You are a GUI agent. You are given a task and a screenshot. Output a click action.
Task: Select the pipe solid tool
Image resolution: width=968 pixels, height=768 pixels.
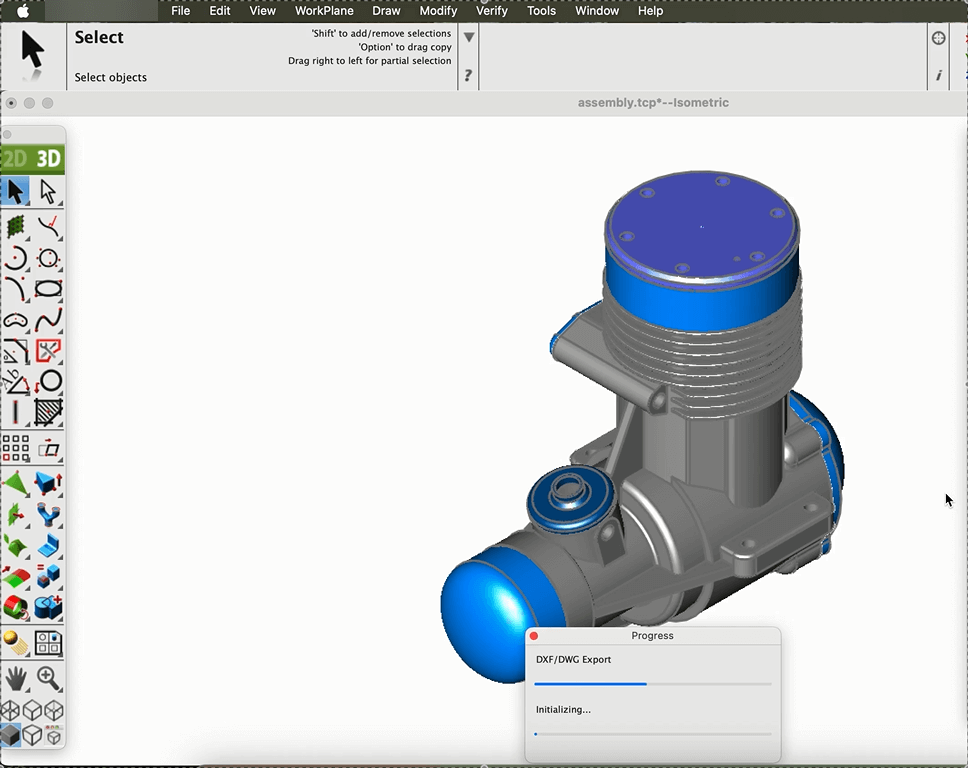coord(48,515)
